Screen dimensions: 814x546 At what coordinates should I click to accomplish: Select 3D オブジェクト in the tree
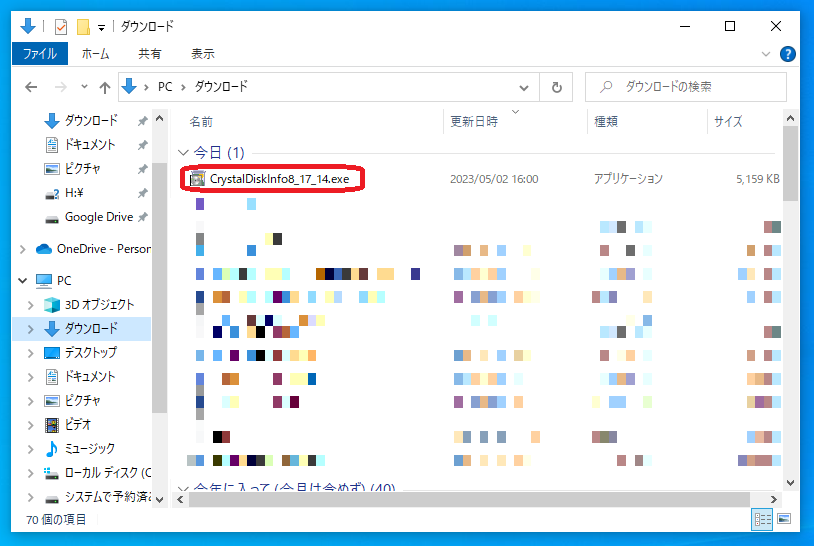[99, 305]
